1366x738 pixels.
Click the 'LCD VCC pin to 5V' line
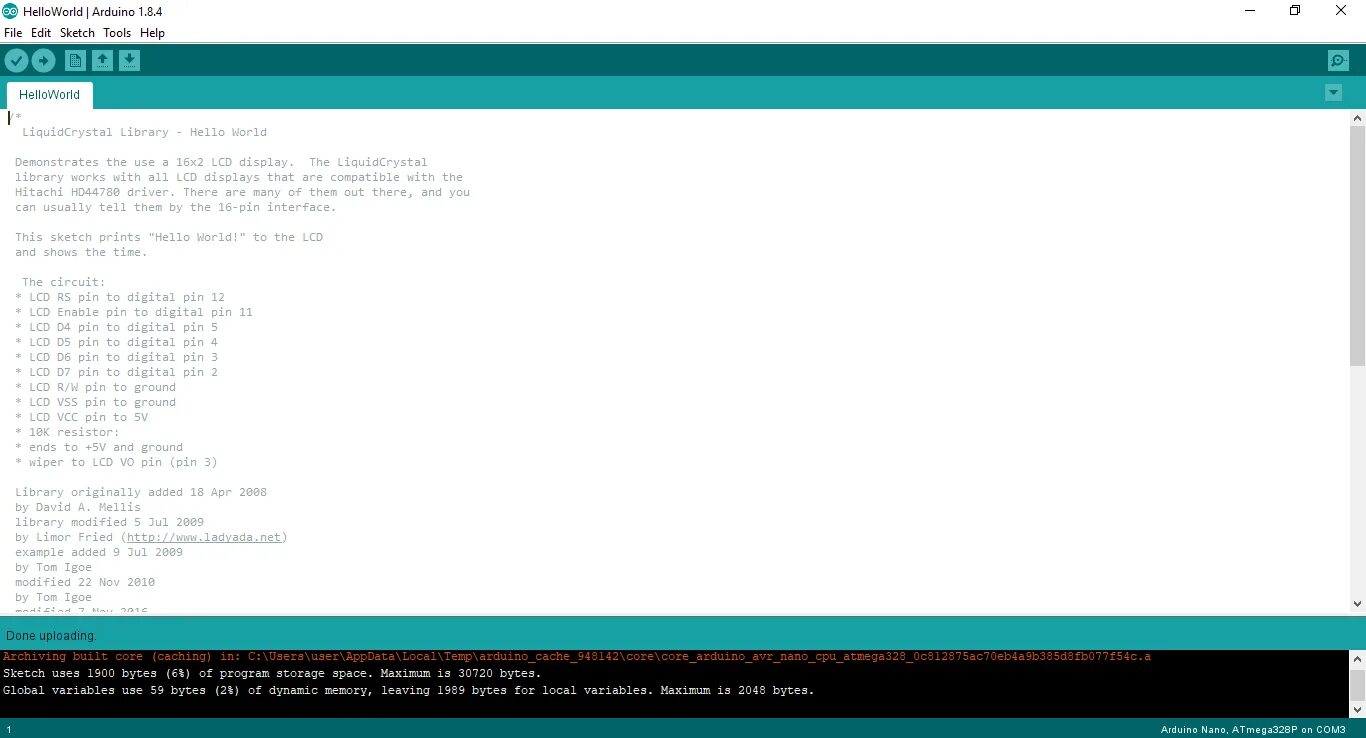[x=82, y=417]
